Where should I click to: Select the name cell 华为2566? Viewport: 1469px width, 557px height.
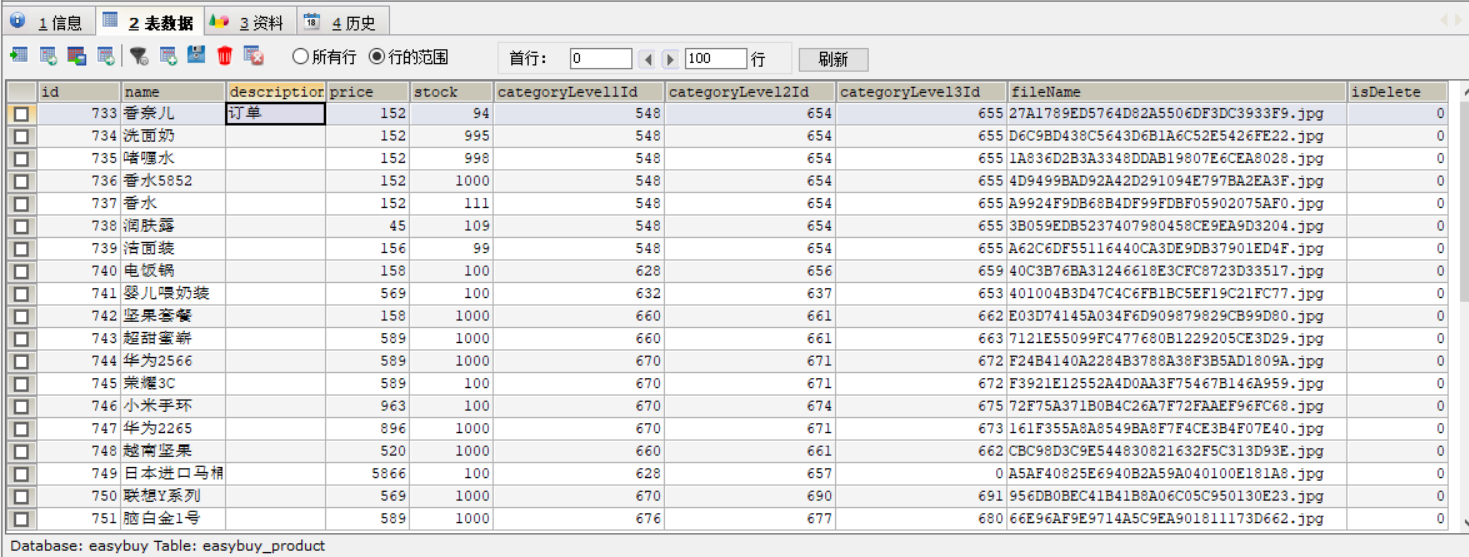(173, 361)
